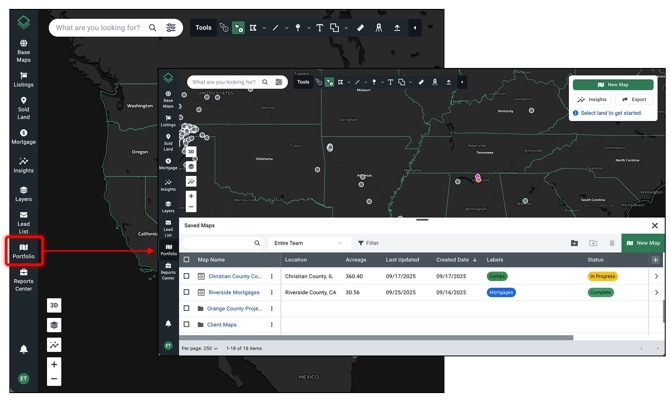670x402 pixels.
Task: Toggle the 3D view button
Action: point(54,305)
